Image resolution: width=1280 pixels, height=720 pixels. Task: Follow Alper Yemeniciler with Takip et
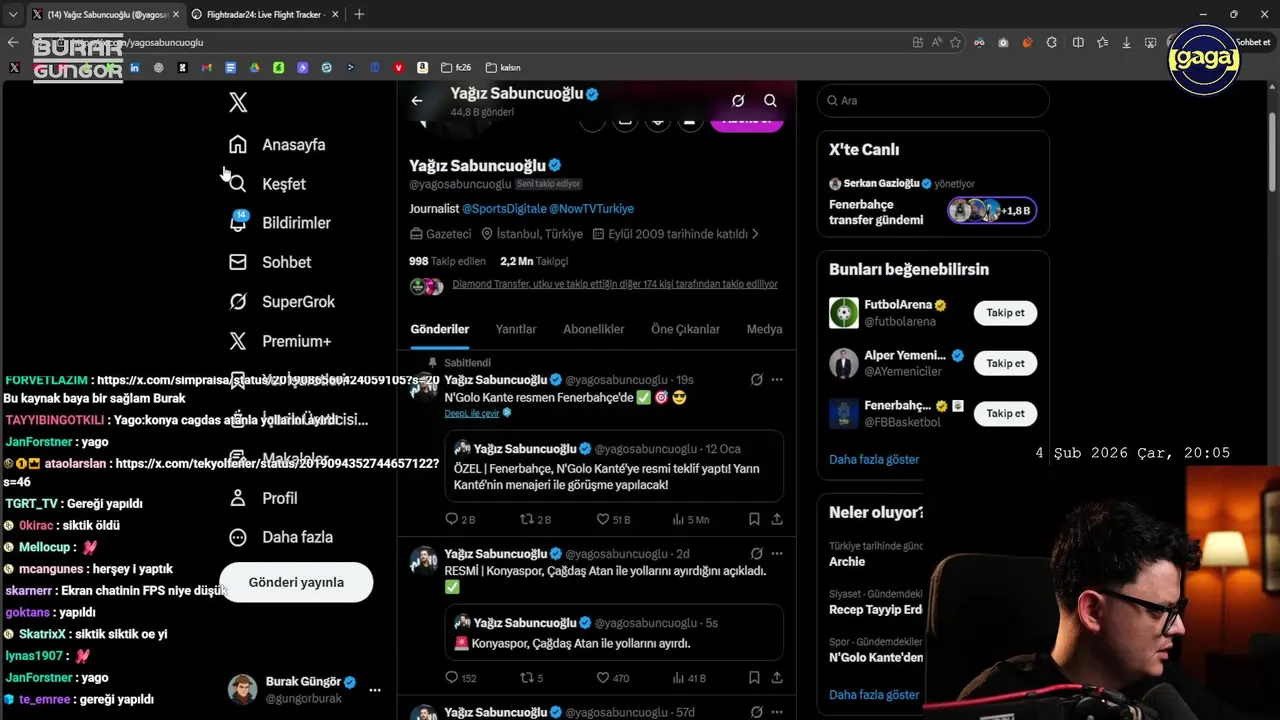1005,363
